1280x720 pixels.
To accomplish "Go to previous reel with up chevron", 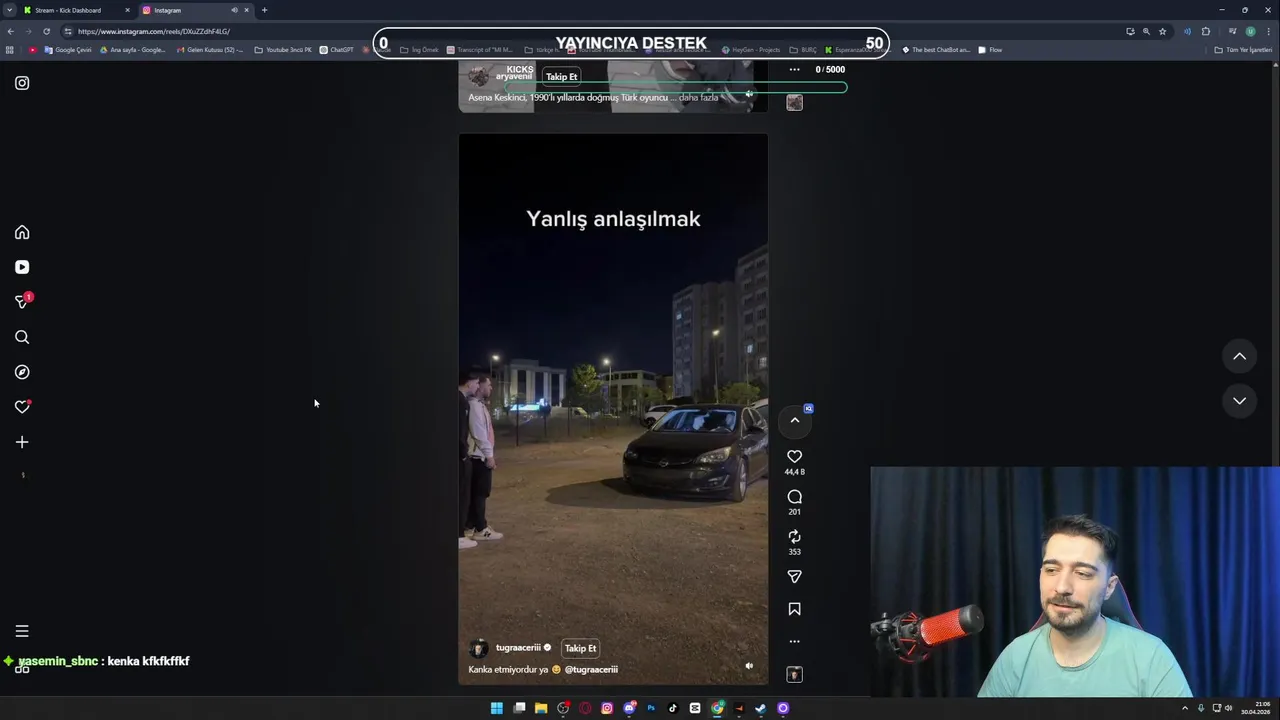I will 1239,356.
